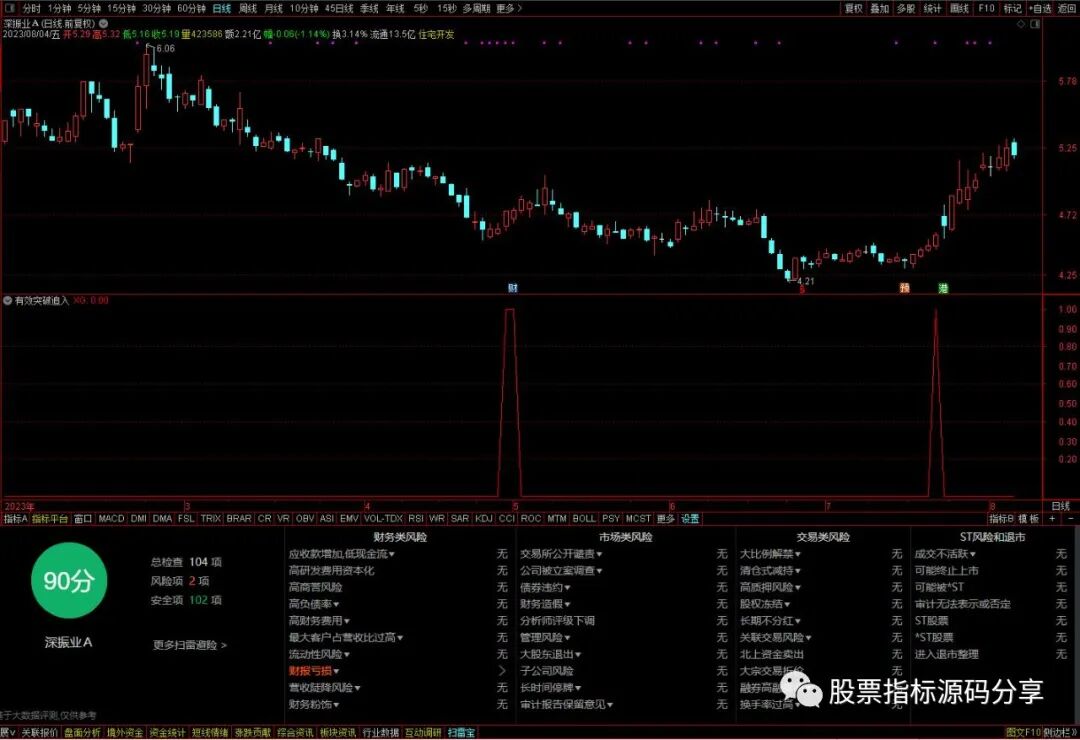This screenshot has height=740, width=1080.
Task: Open the 资金统计 bottom tab
Action: click(x=167, y=733)
